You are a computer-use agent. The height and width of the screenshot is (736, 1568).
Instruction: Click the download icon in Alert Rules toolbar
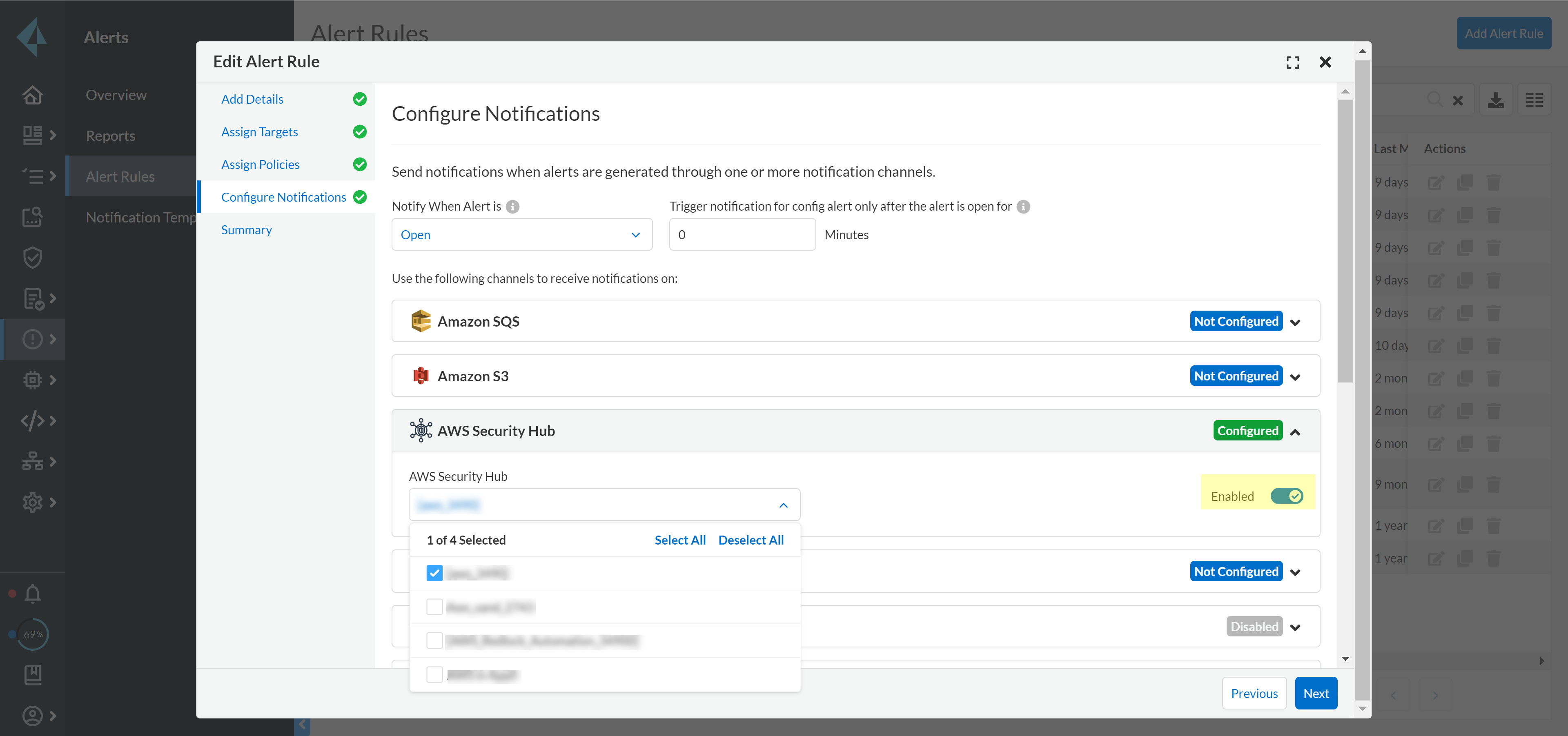coord(1496,100)
